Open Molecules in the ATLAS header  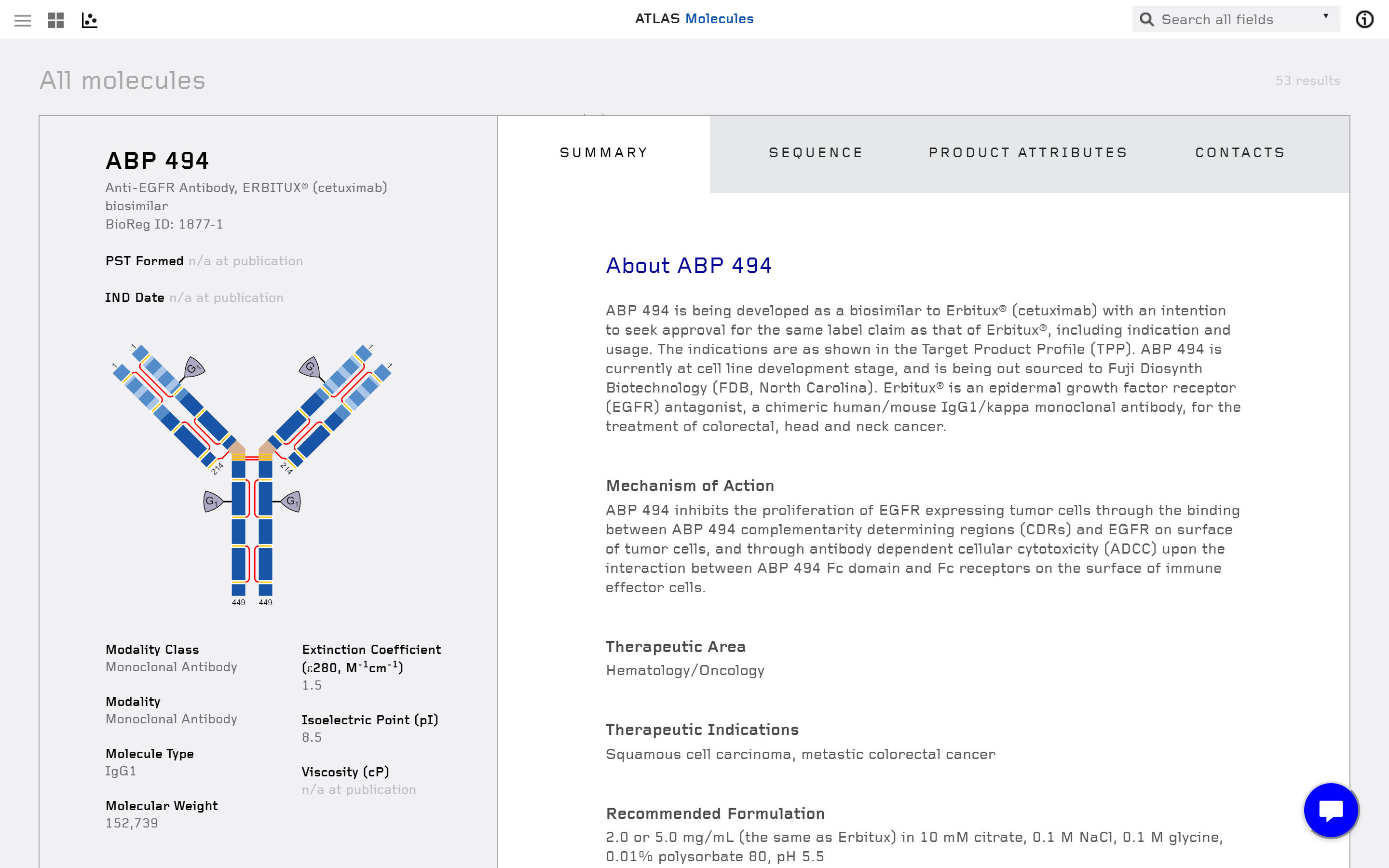[x=719, y=18]
